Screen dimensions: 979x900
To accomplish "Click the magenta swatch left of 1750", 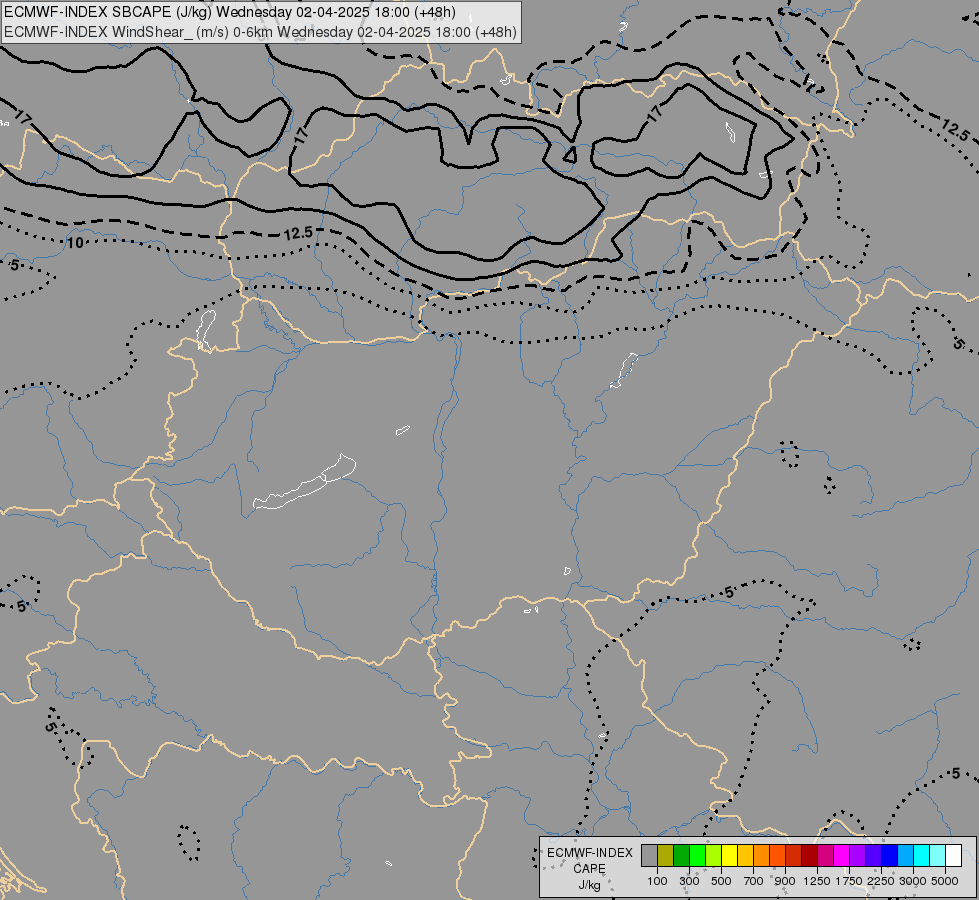I will (842, 855).
